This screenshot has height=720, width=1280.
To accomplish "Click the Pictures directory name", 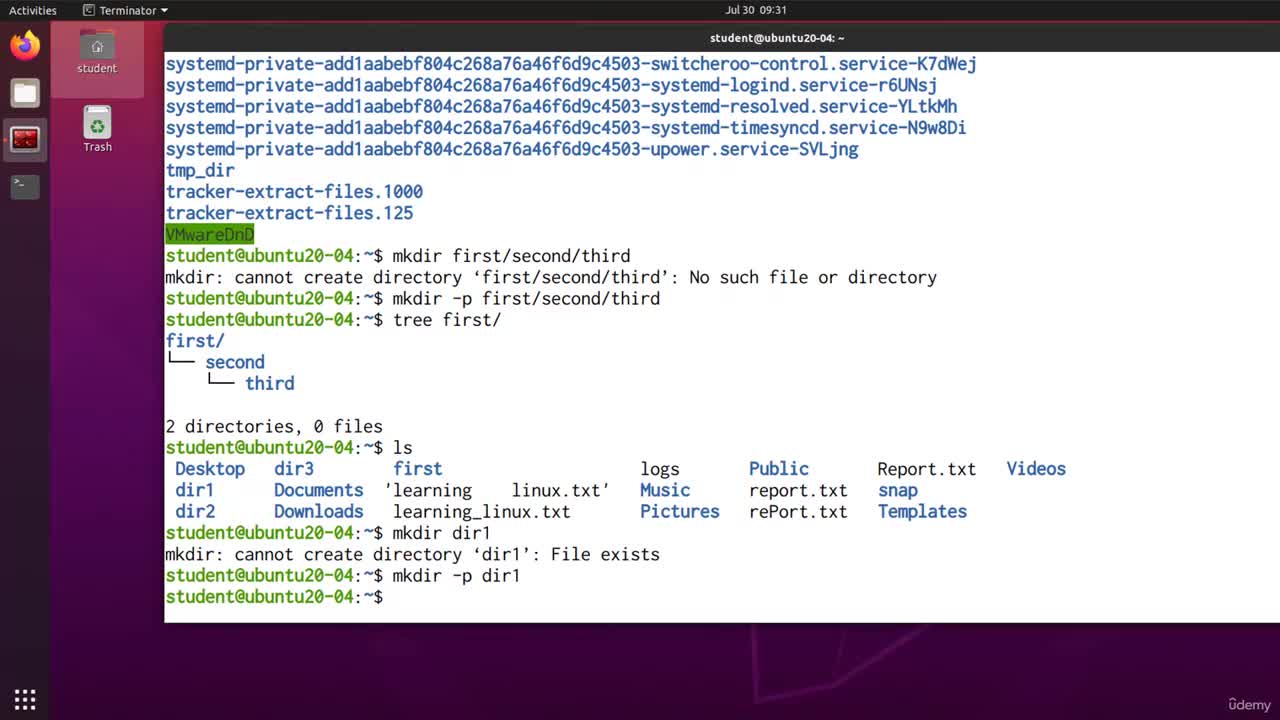I will click(x=680, y=511).
